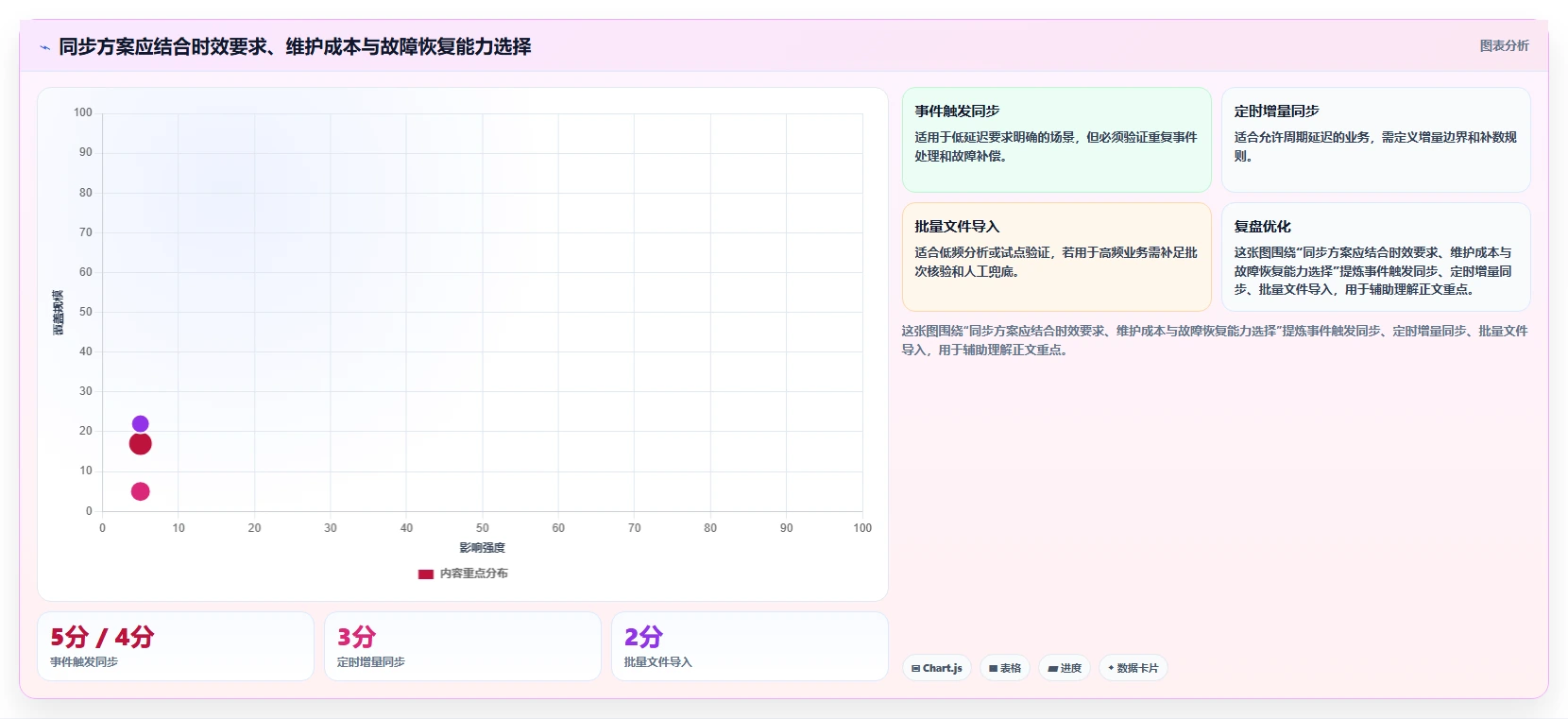Open the 复盘优化 card

[x=1375, y=257]
